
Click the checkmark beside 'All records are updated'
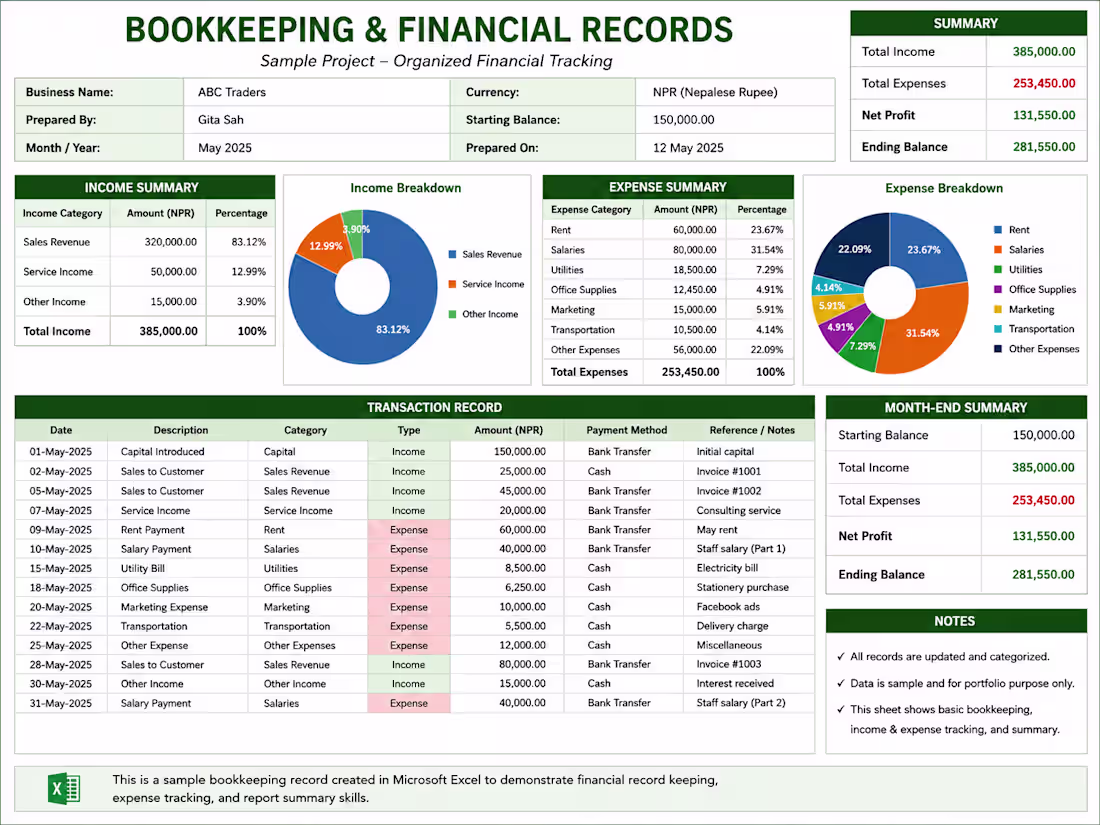840,657
